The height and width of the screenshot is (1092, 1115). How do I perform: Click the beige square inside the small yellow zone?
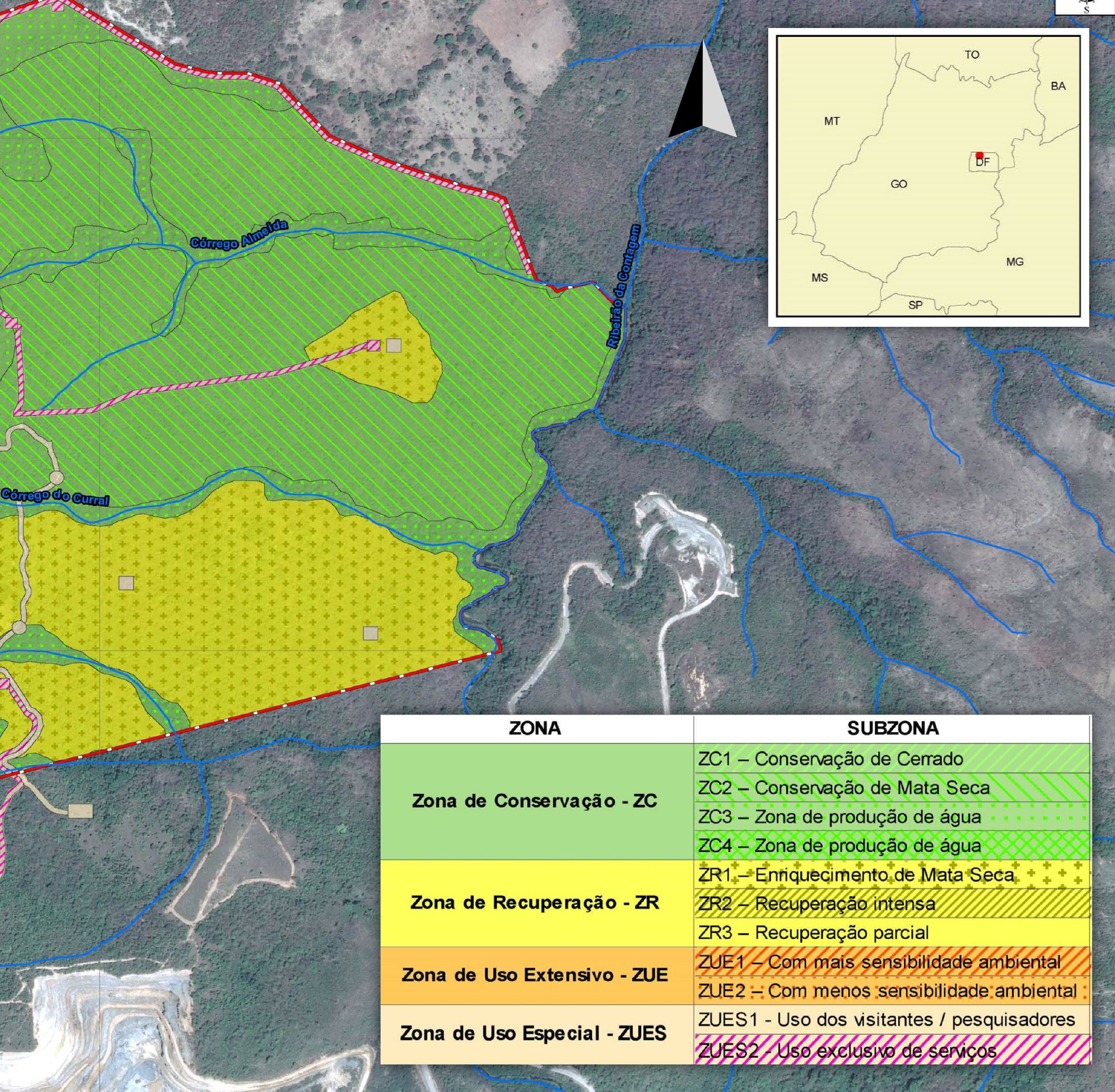click(393, 345)
